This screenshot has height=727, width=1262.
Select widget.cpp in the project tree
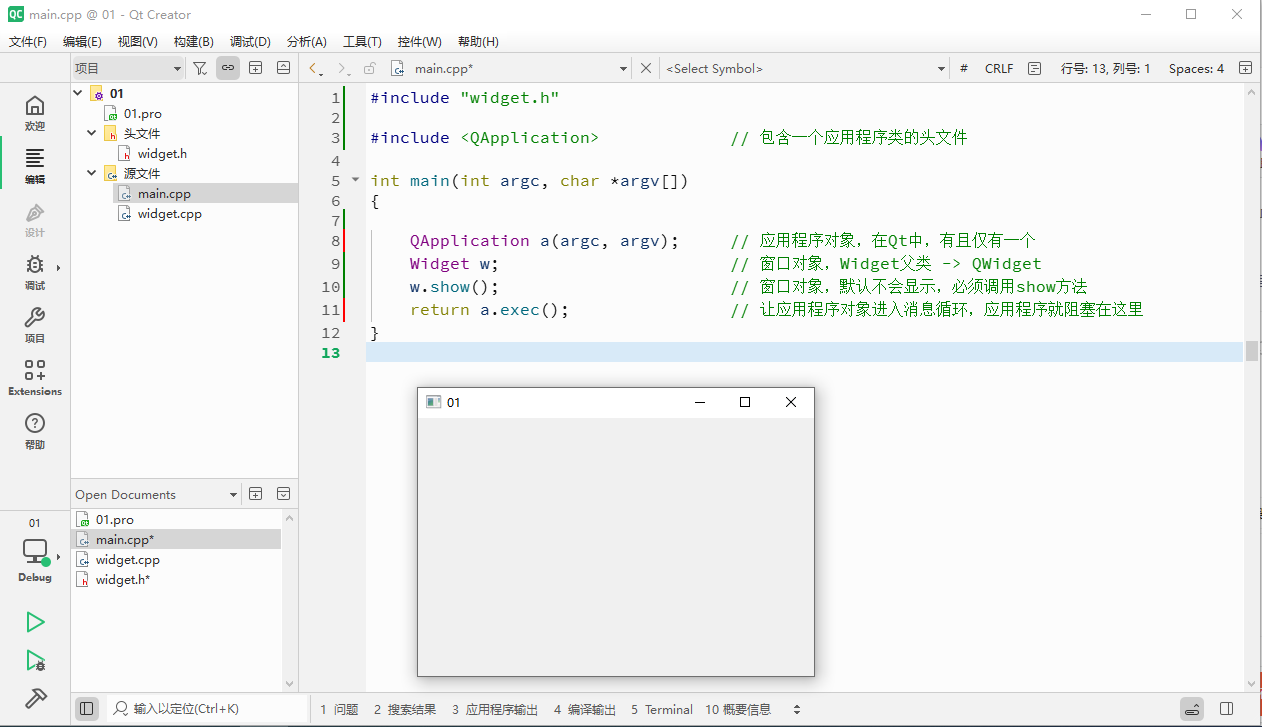(170, 213)
